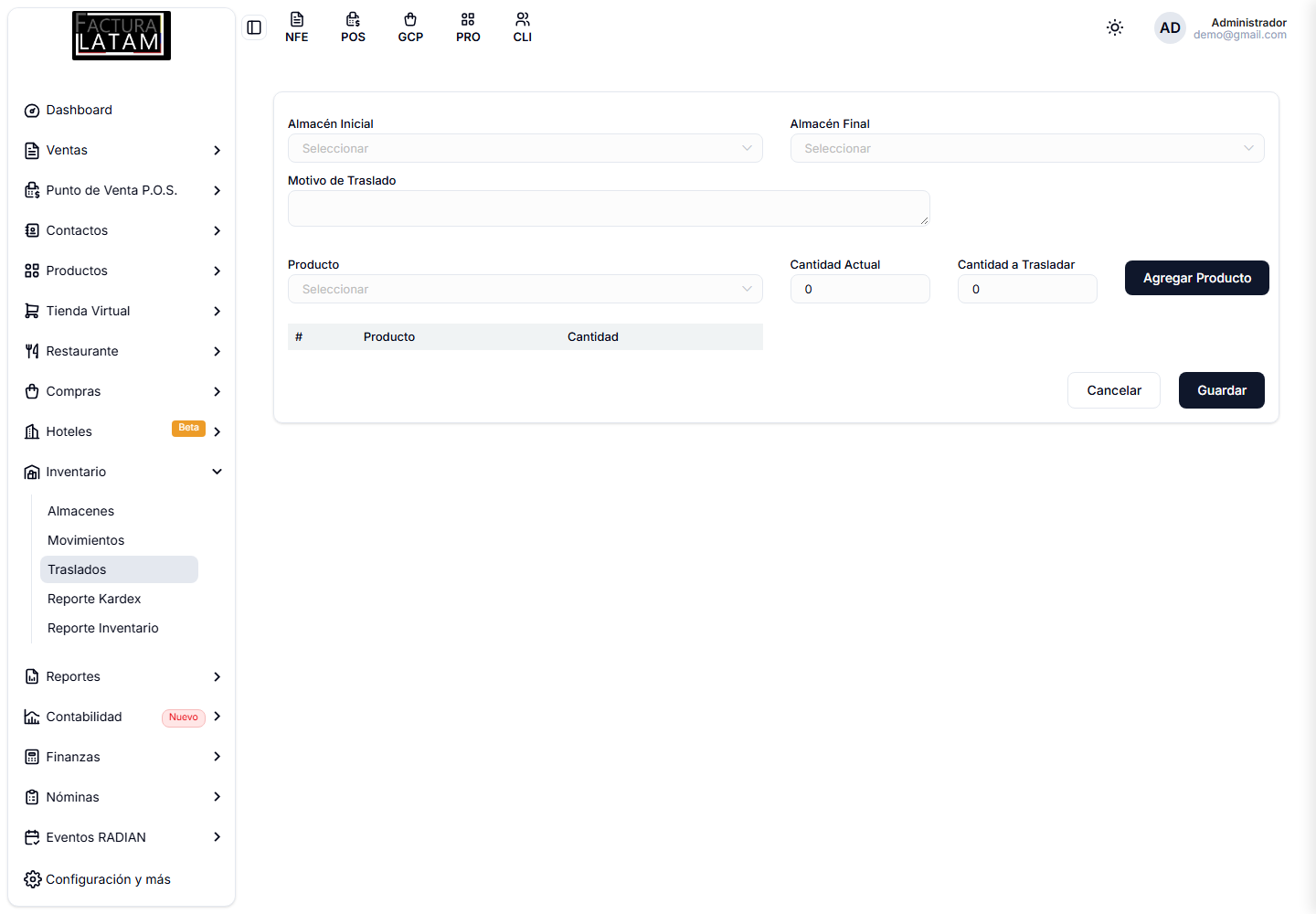This screenshot has width=1316, height=914.
Task: Click the Cantidad a Trasladar field
Action: (x=1027, y=289)
